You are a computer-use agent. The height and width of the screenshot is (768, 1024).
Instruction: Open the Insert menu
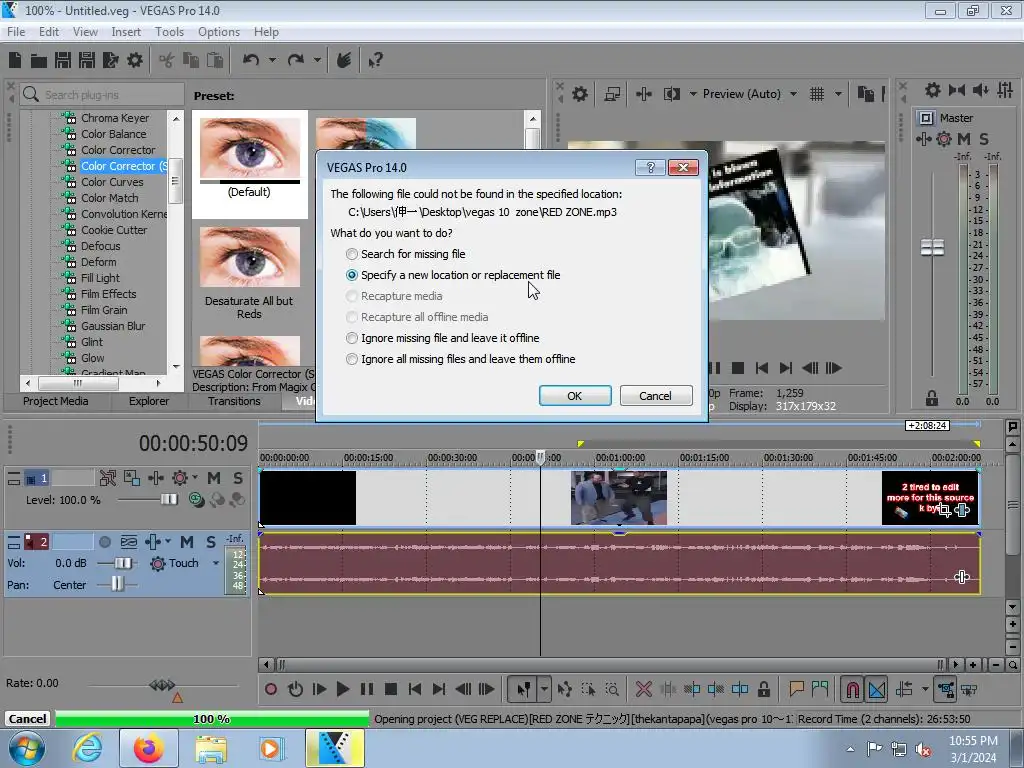(126, 32)
